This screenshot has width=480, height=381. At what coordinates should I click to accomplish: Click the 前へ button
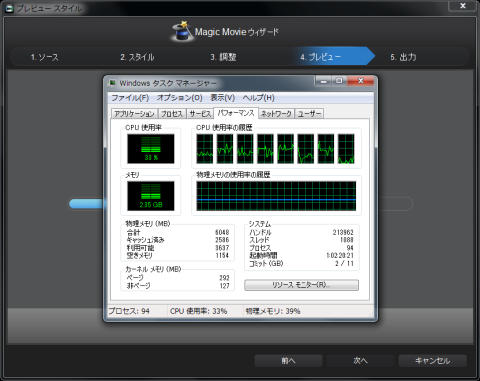coord(288,361)
